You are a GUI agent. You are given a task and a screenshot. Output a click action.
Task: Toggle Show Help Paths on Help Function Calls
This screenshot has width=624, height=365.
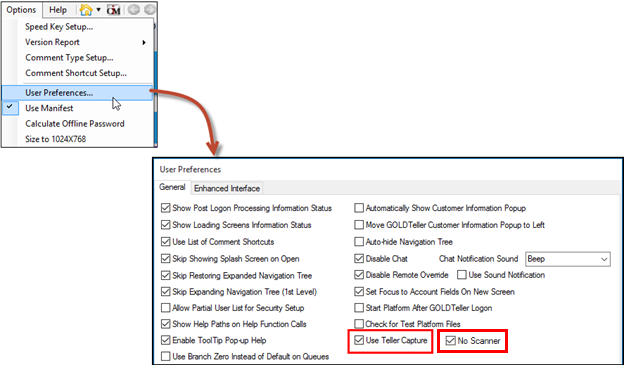point(166,324)
